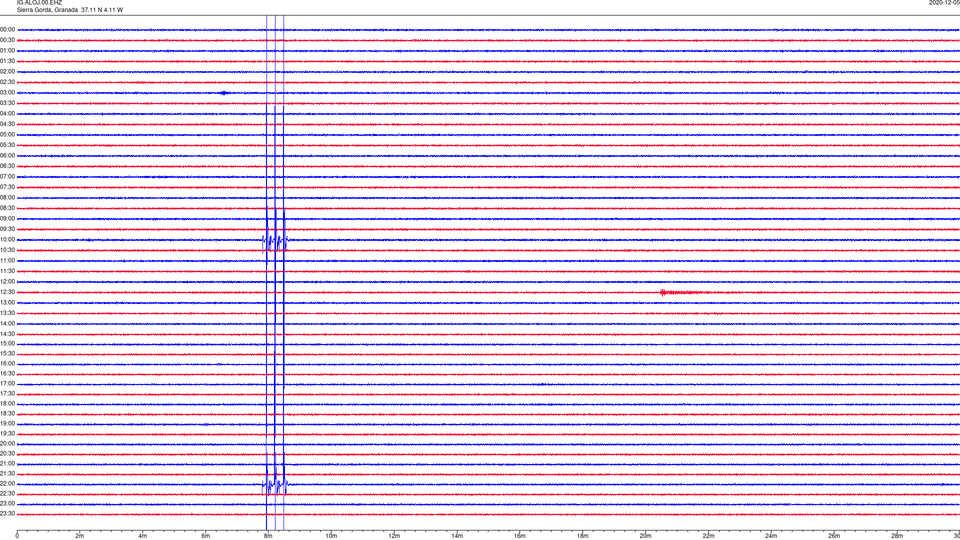Click the 20m tick label on time axis
The image size is (960, 540).
645,536
